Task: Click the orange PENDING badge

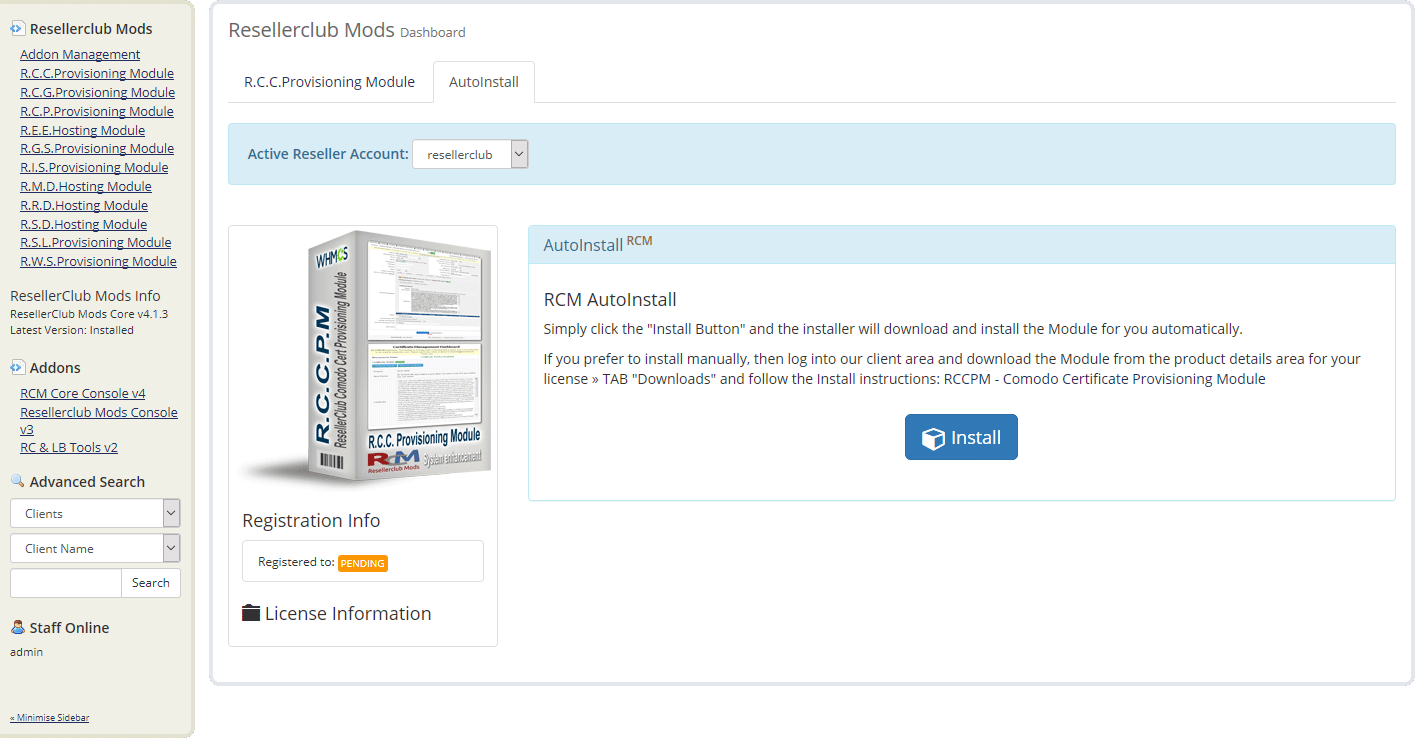Action: point(363,563)
